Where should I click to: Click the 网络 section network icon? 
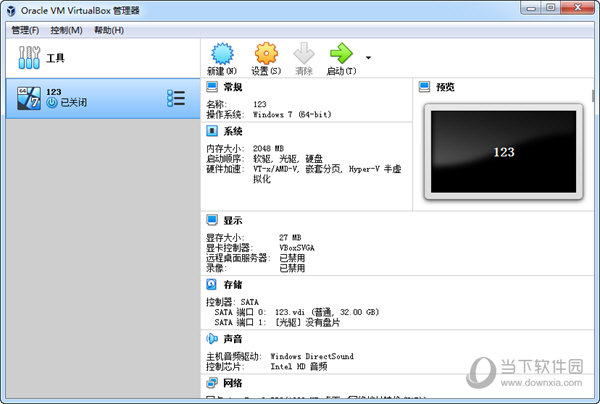coord(212,383)
